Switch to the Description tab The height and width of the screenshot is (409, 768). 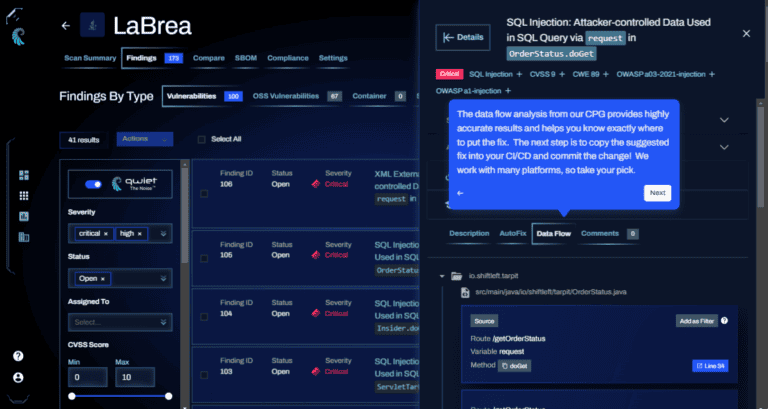tap(469, 234)
